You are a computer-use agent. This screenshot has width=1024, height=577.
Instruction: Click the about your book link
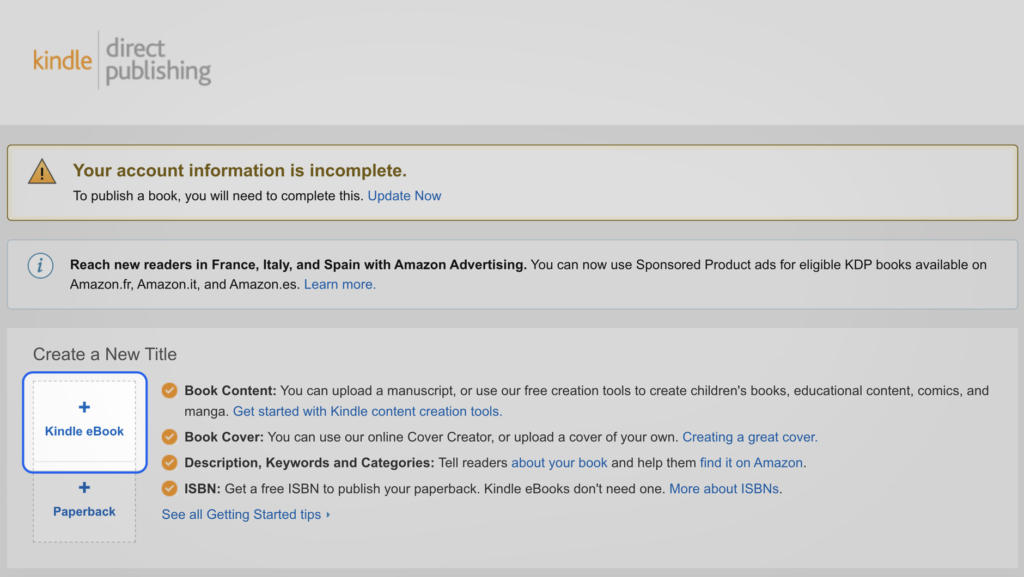click(559, 463)
